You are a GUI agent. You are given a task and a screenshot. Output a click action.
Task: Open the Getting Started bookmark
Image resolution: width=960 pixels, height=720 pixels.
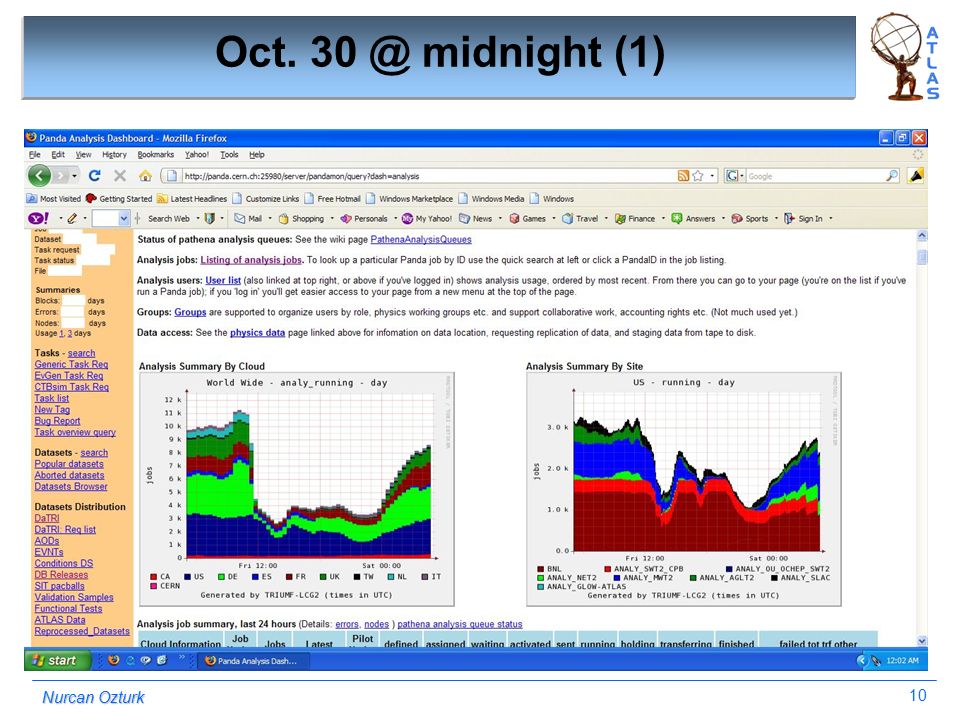pyautogui.click(x=119, y=199)
